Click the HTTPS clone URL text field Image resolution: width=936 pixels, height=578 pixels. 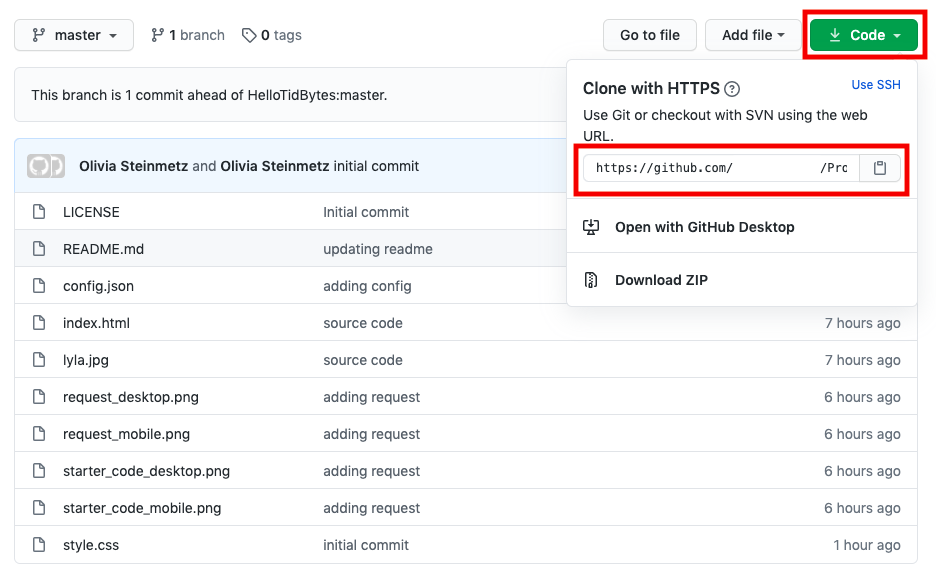[x=720, y=168]
